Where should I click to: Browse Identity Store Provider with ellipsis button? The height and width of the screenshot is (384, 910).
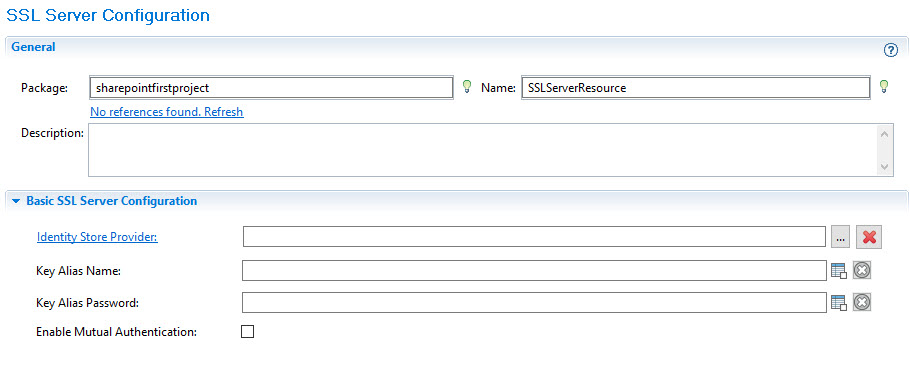click(x=840, y=237)
